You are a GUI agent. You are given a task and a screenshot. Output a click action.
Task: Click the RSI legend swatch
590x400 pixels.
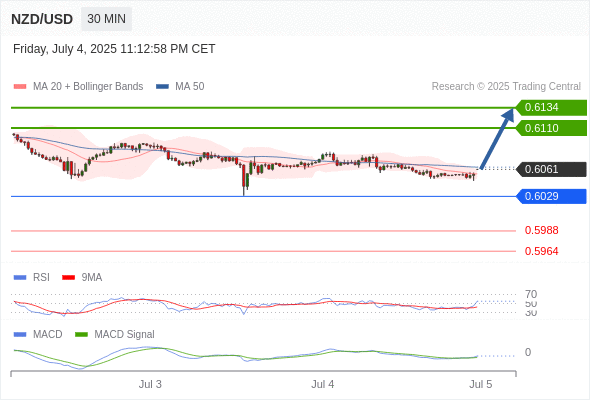[x=20, y=278]
